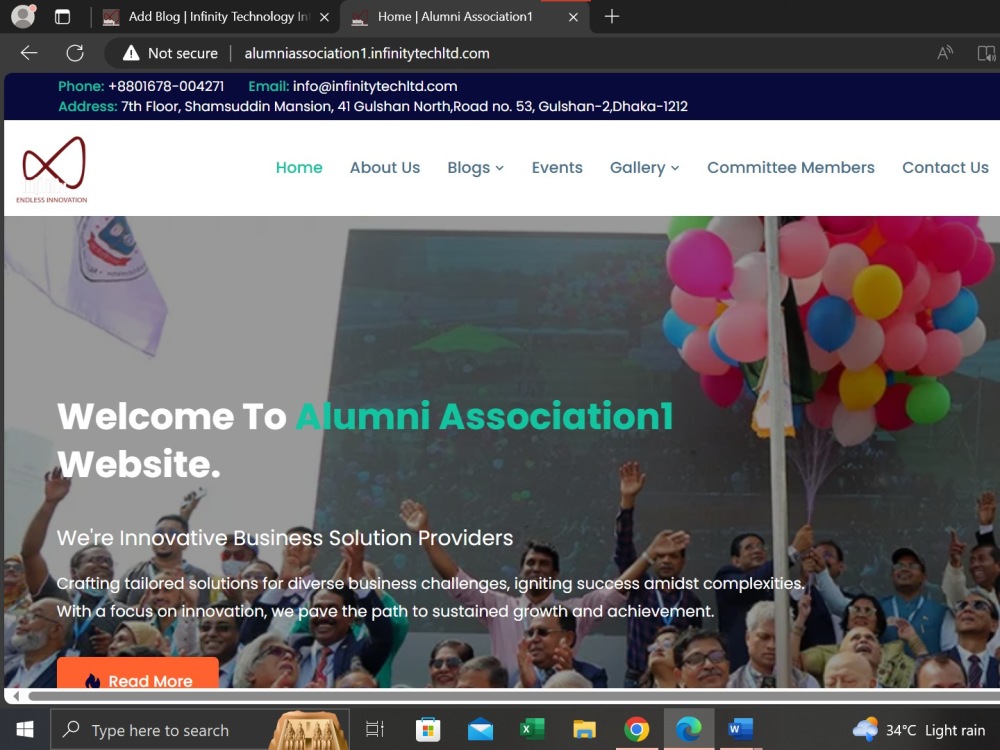
Task: Expand the Blogs dropdown menu
Action: pyautogui.click(x=476, y=168)
